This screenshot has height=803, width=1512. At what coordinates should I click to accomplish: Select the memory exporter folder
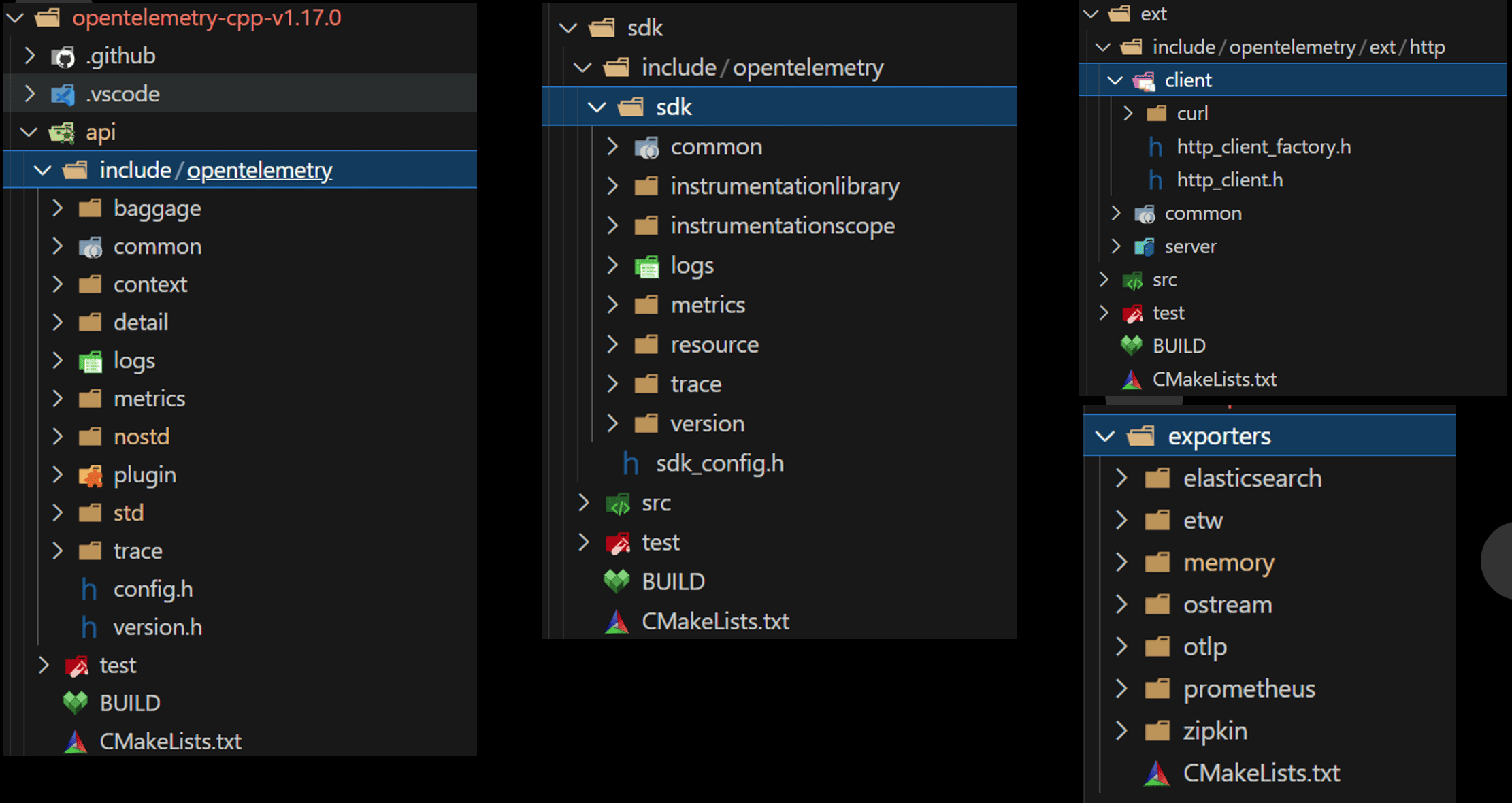pos(1270,563)
